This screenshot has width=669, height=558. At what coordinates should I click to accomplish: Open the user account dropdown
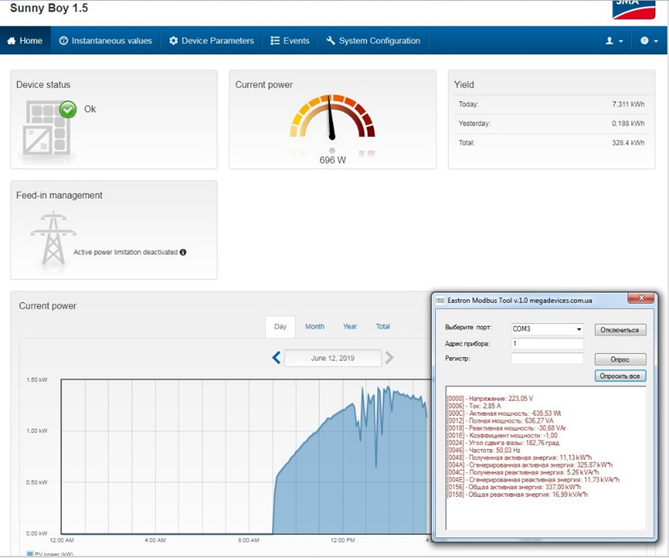[614, 41]
